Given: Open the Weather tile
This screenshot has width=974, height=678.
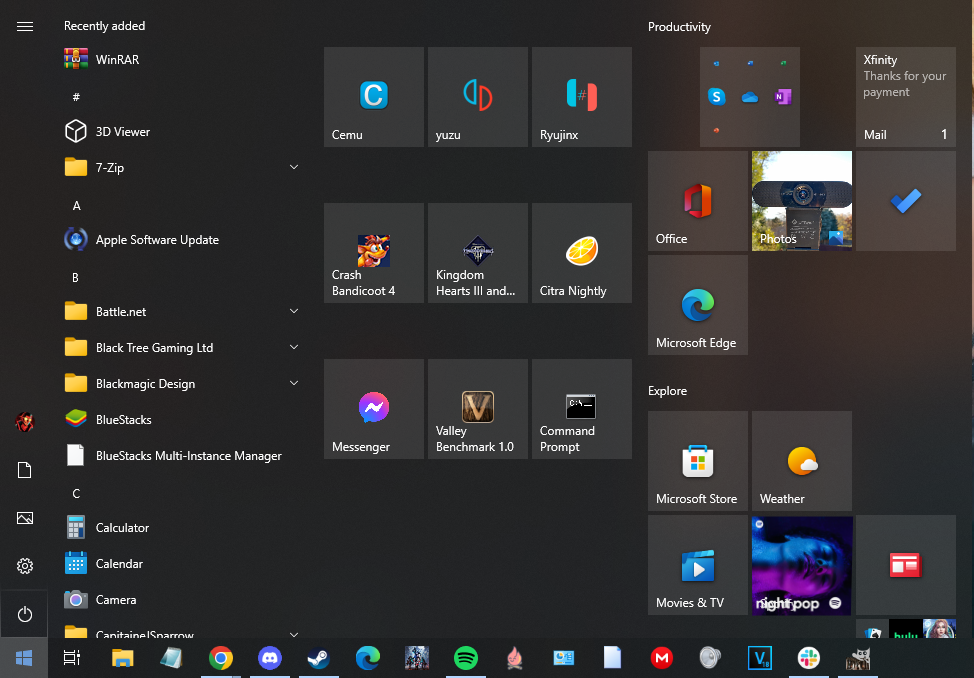Looking at the screenshot, I should [801, 461].
